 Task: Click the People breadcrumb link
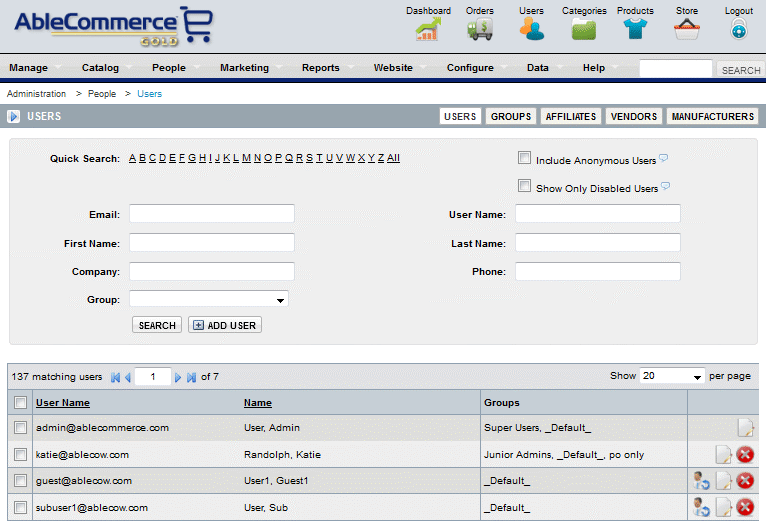(102, 93)
